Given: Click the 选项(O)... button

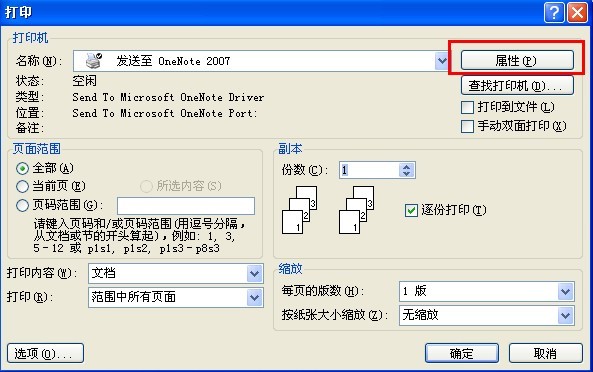Looking at the screenshot, I should 45,353.
